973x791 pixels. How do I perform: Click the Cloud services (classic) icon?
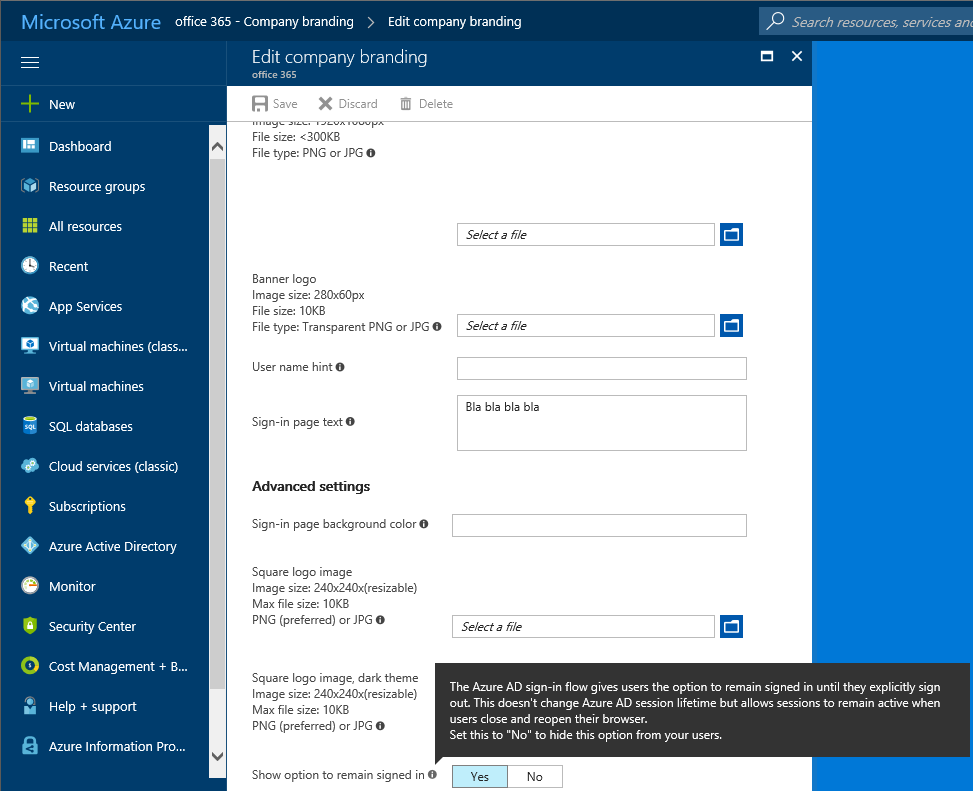click(30, 465)
